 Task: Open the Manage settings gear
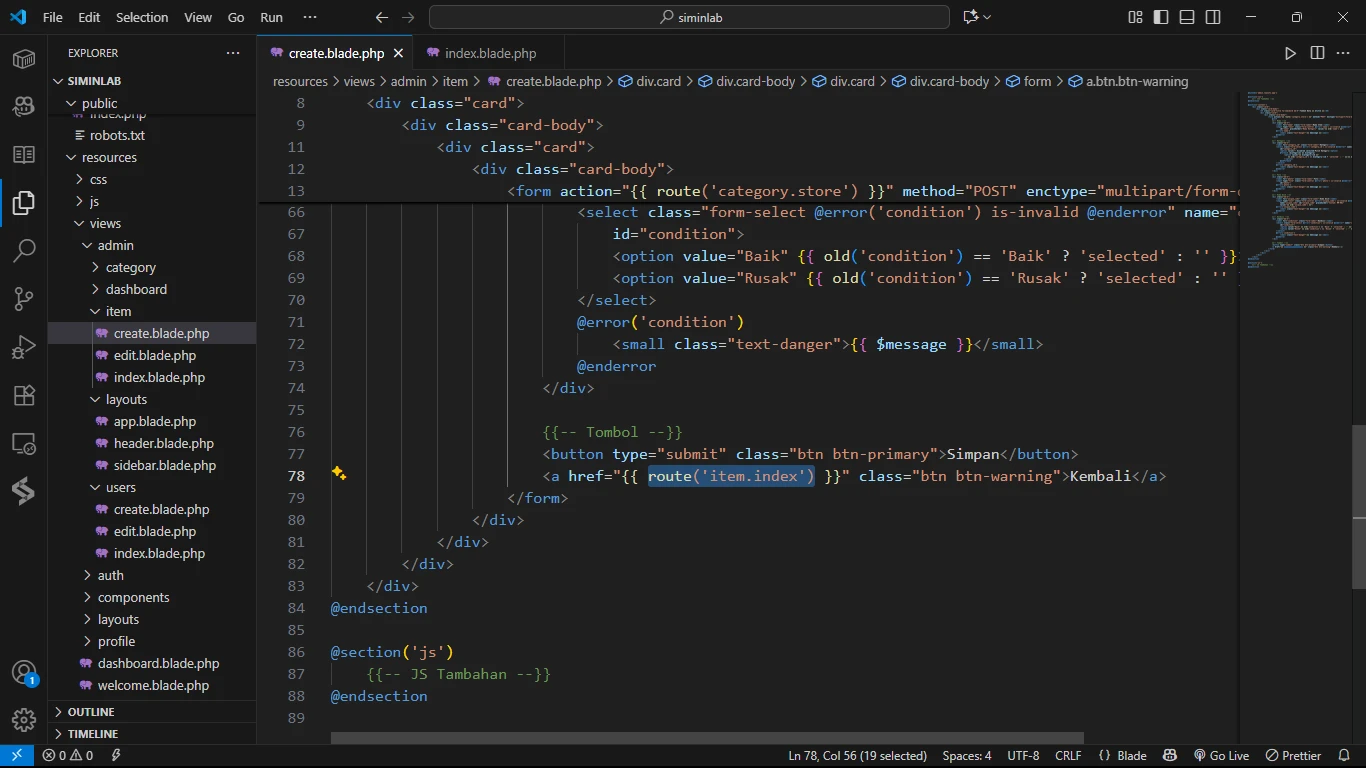(x=24, y=719)
